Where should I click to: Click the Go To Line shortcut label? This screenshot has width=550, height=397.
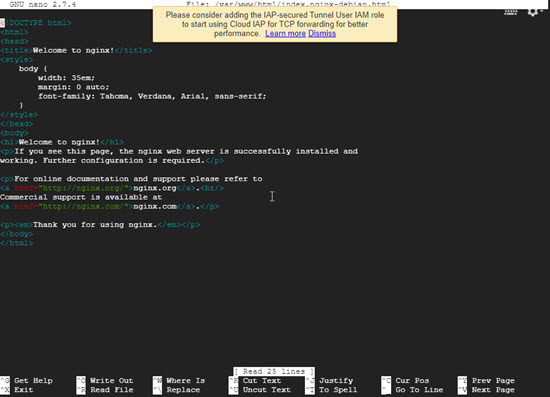point(419,390)
